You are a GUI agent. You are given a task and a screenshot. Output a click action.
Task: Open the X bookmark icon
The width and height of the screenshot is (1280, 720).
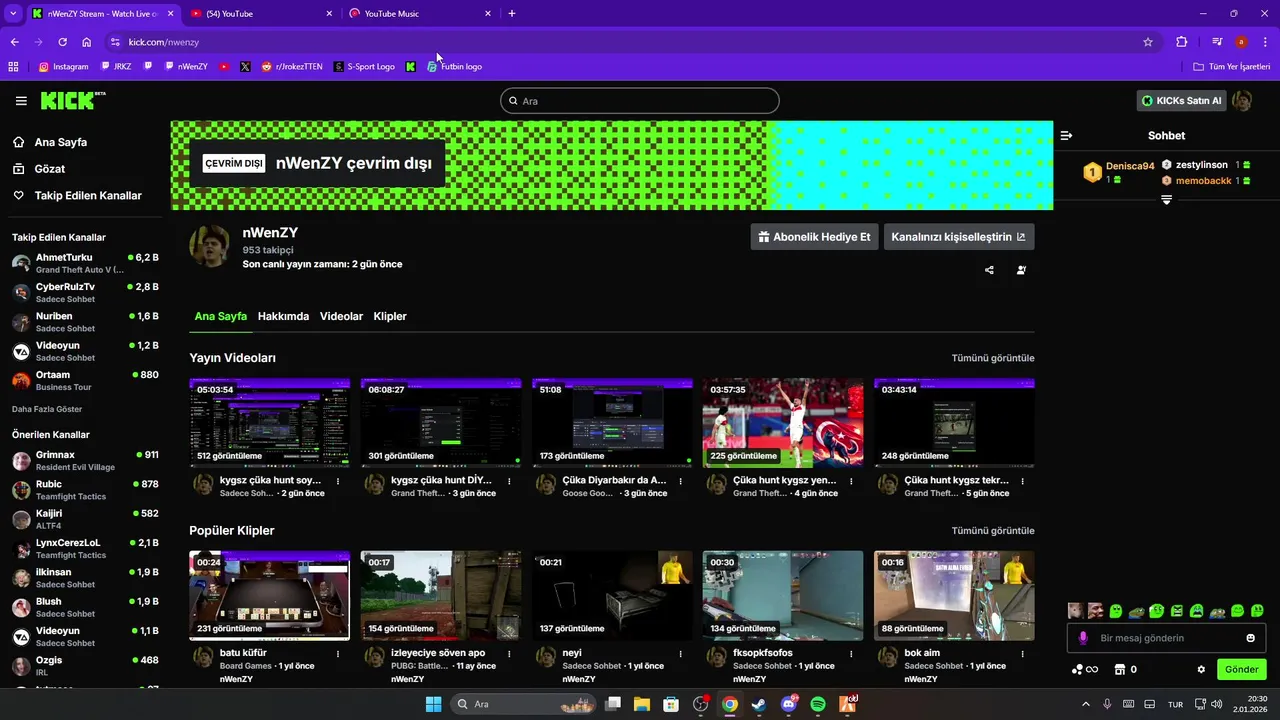pyautogui.click(x=245, y=67)
